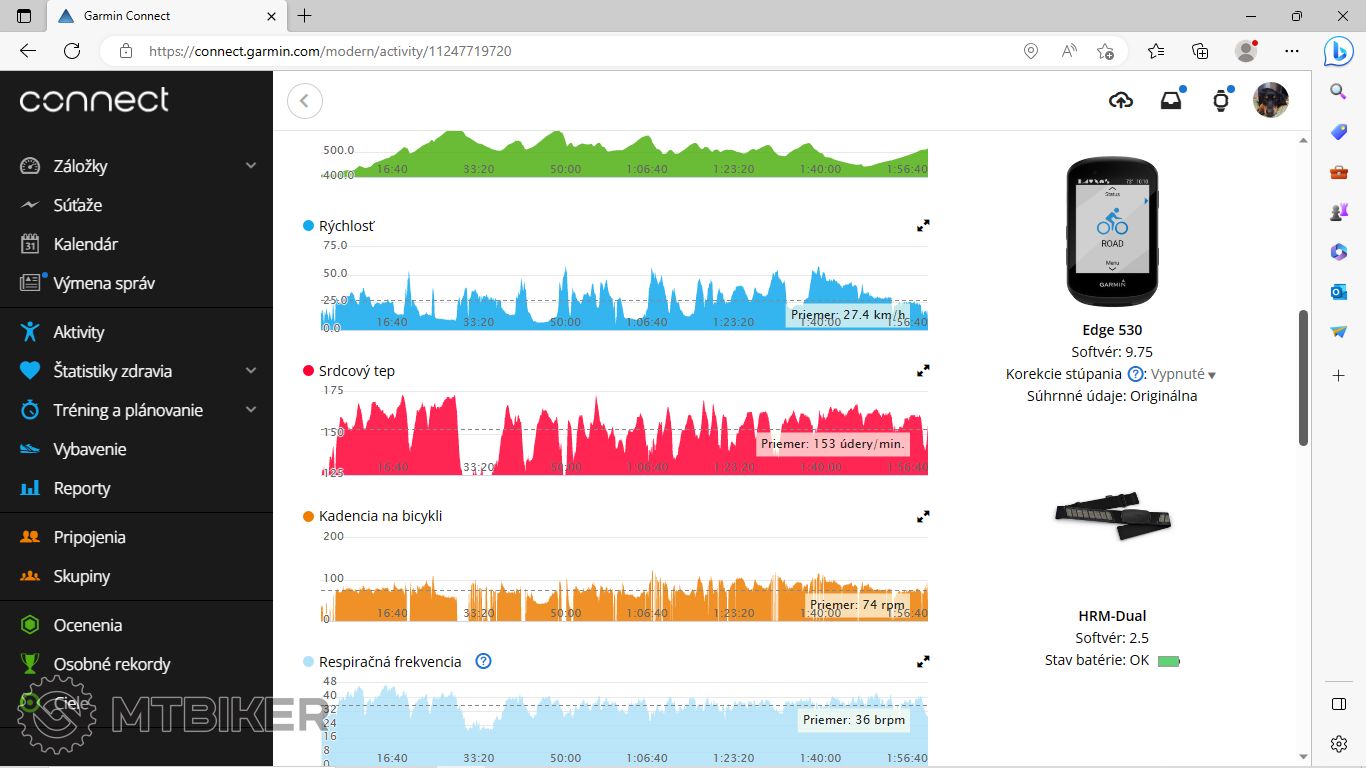Image resolution: width=1366 pixels, height=768 pixels.
Task: Enlarge the Kadencia na bicykli chart
Action: click(x=923, y=517)
